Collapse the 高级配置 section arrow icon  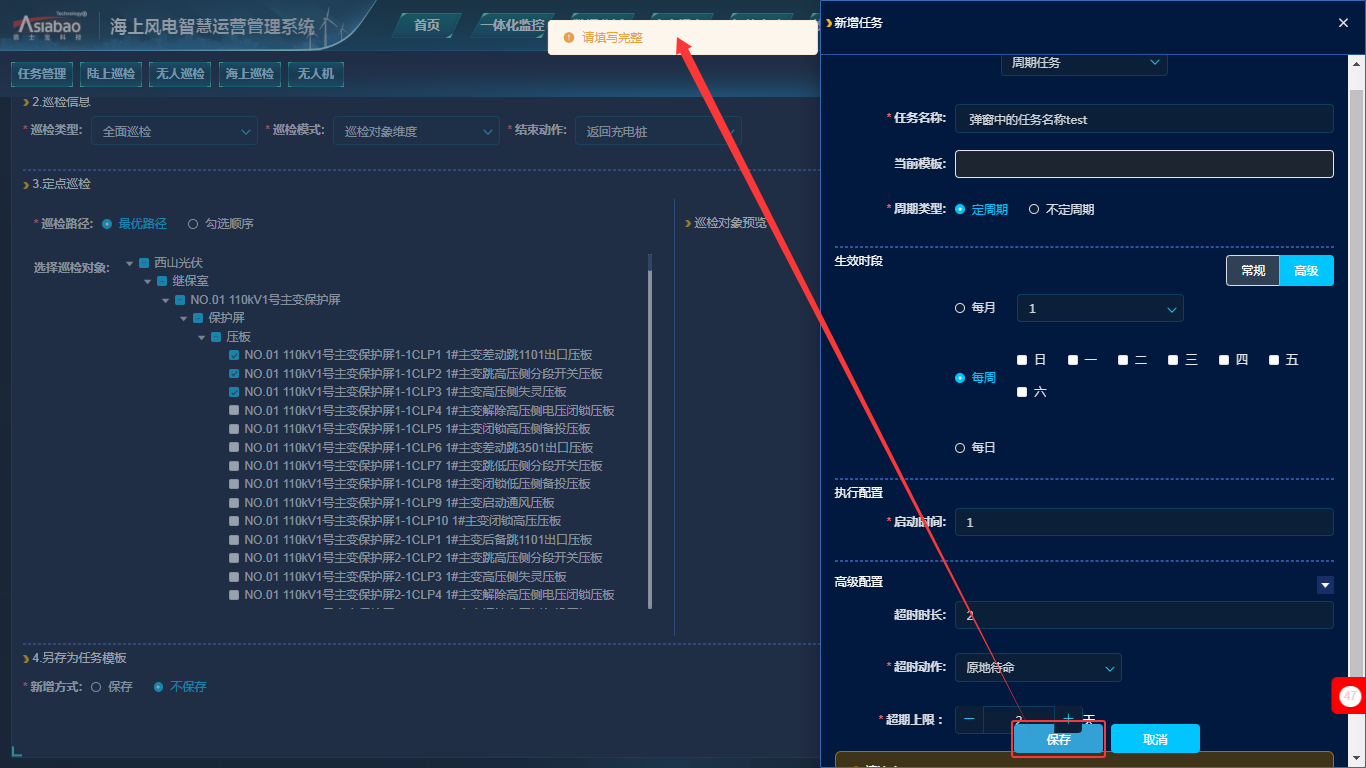1325,585
